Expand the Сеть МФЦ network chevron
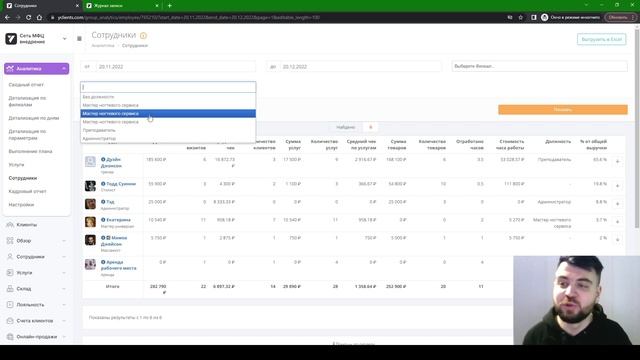Viewport: 640px width, 360px height. click(x=64, y=39)
